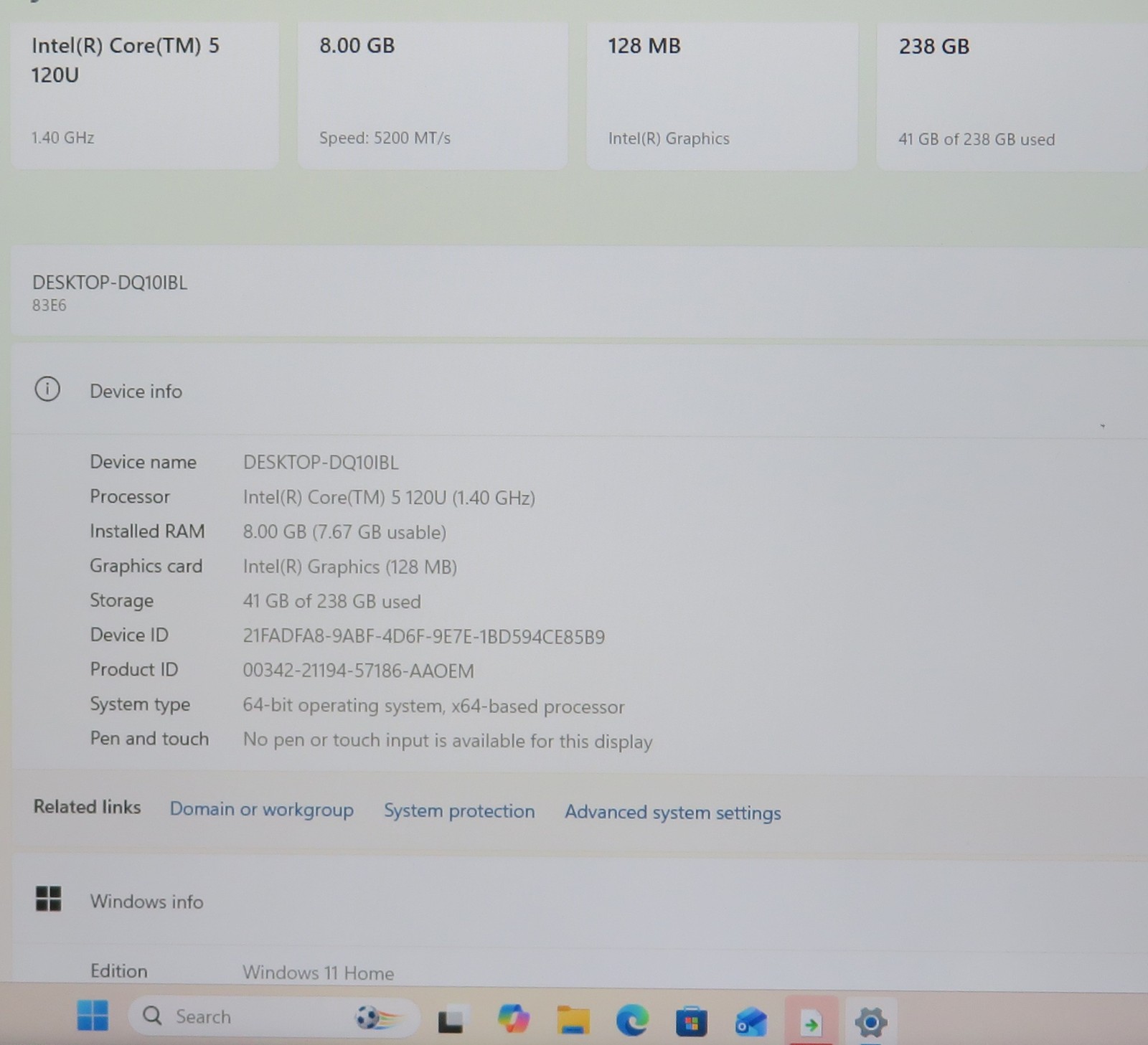The width and height of the screenshot is (1148, 1045).
Task: Open System protection link
Action: point(459,810)
